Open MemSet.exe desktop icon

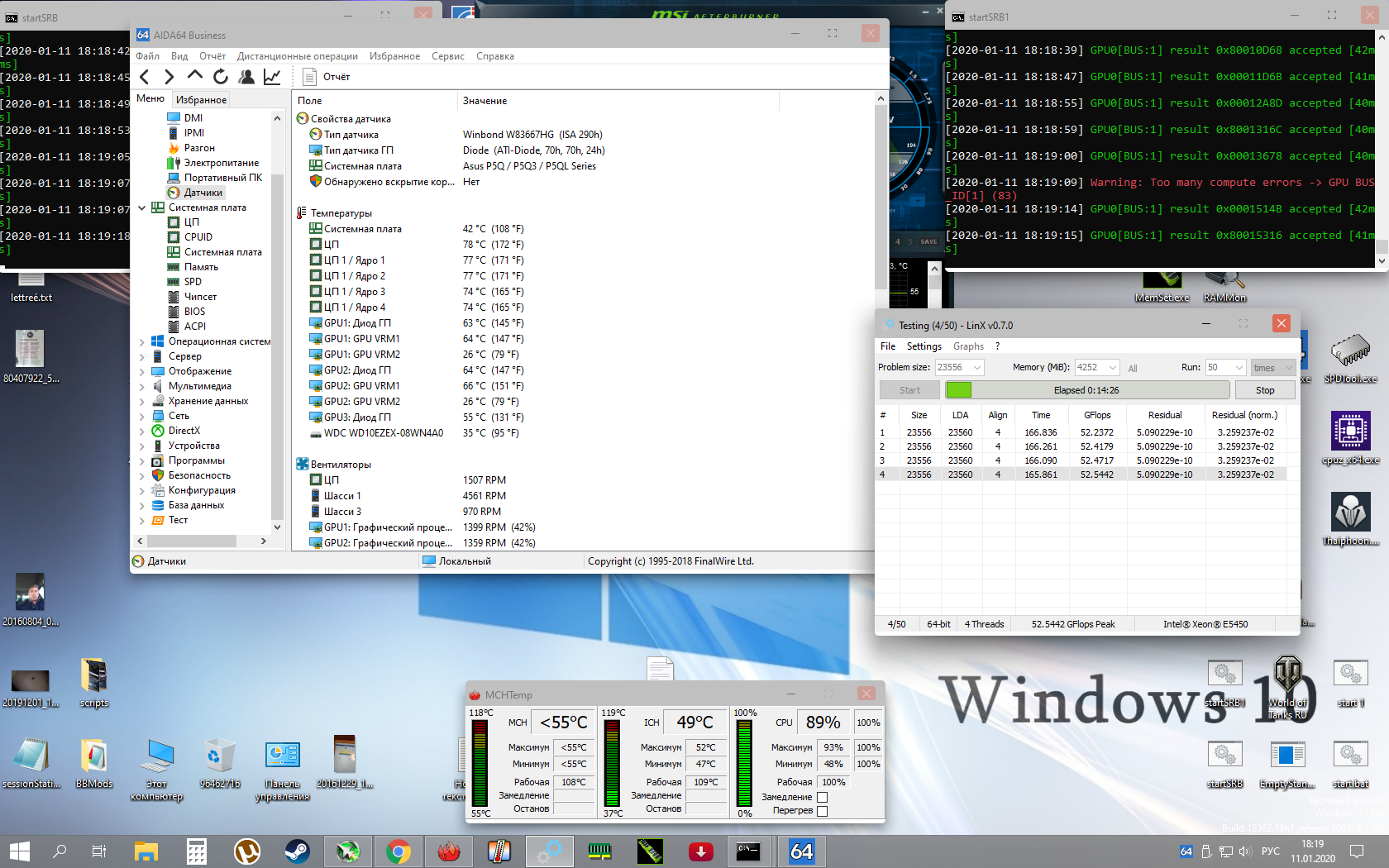click(x=1162, y=286)
